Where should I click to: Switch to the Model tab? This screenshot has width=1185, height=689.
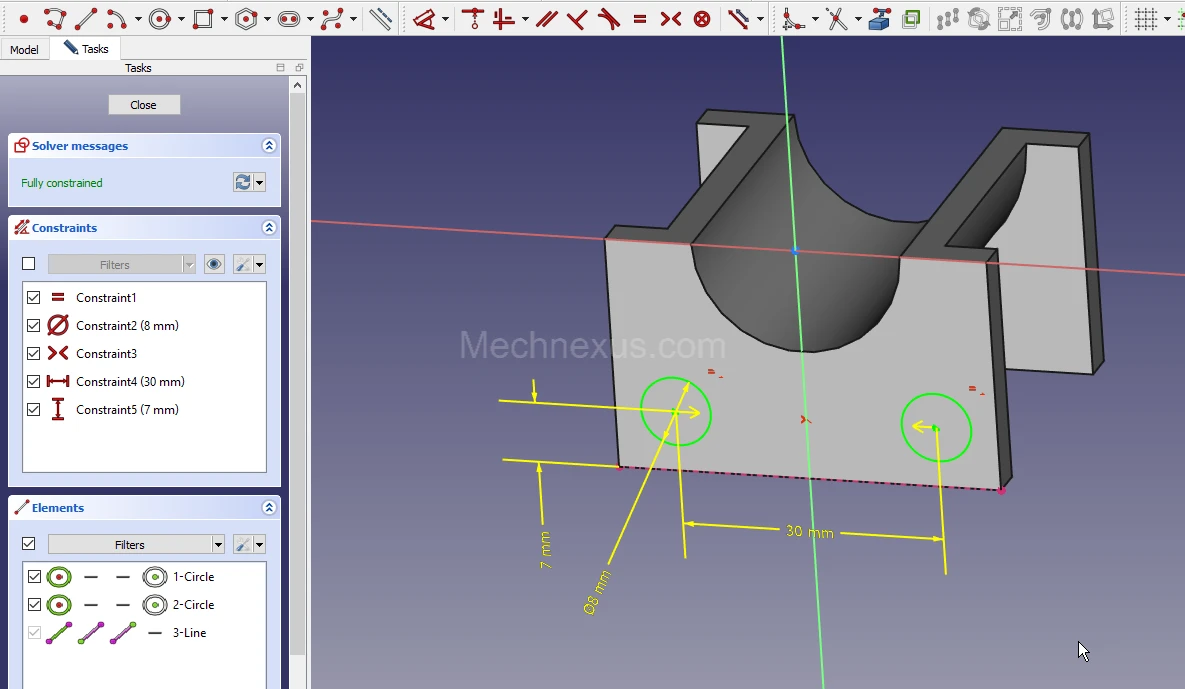coord(24,50)
